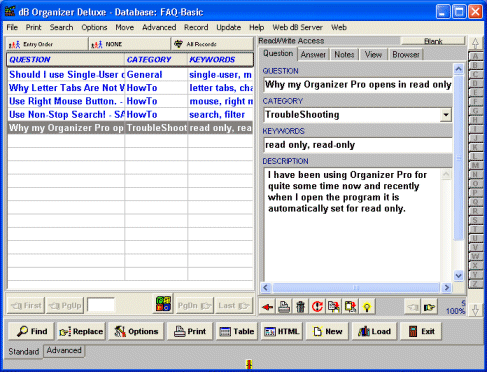
Task: Switch to the Answer tab
Action: 313,54
